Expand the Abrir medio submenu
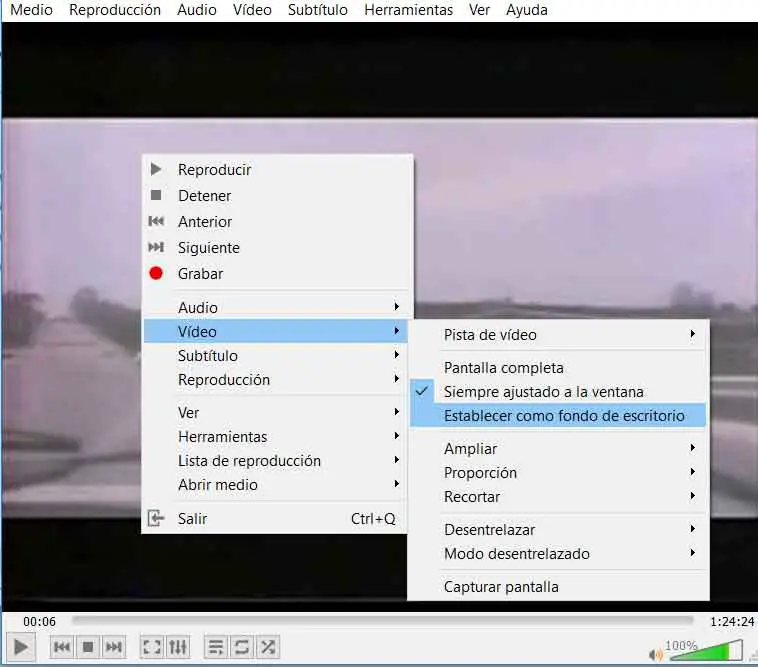The width and height of the screenshot is (758, 667). click(x=276, y=484)
